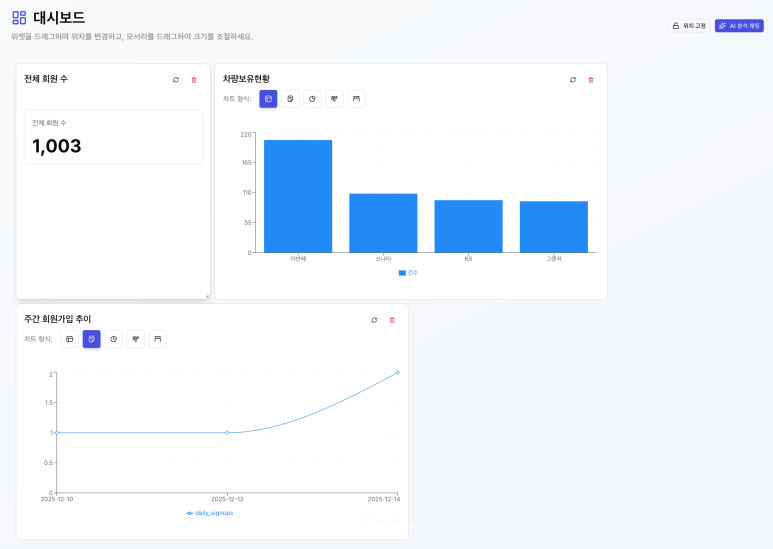Refresh the 전체 회원 수 widget

pos(176,80)
